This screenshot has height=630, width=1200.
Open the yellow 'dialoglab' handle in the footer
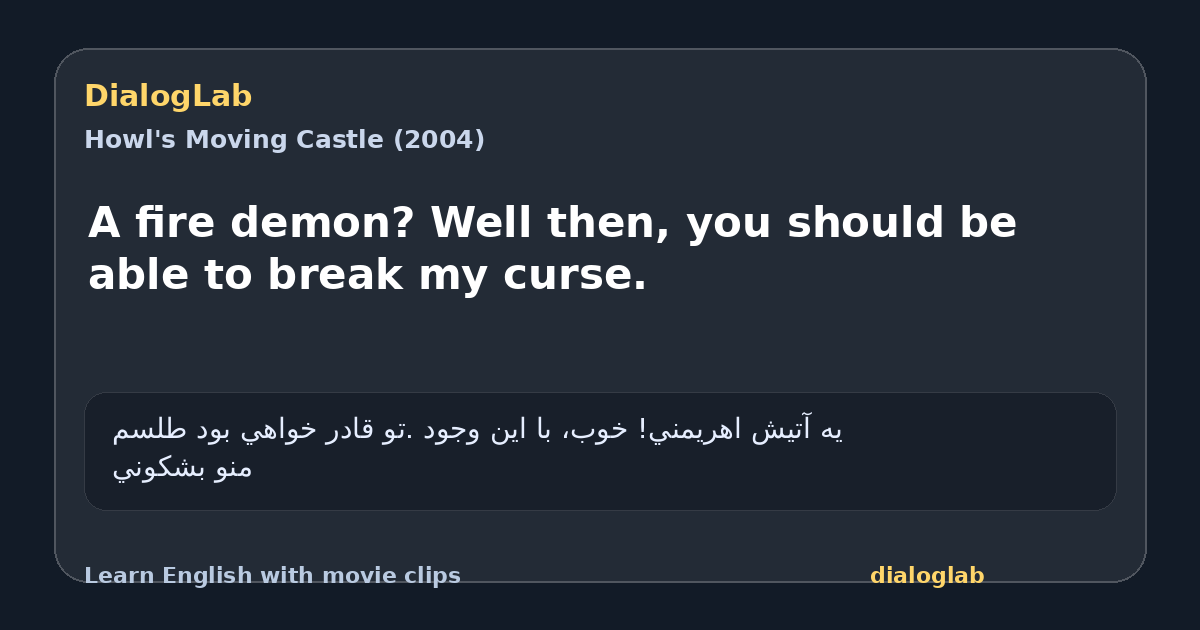pos(927,576)
